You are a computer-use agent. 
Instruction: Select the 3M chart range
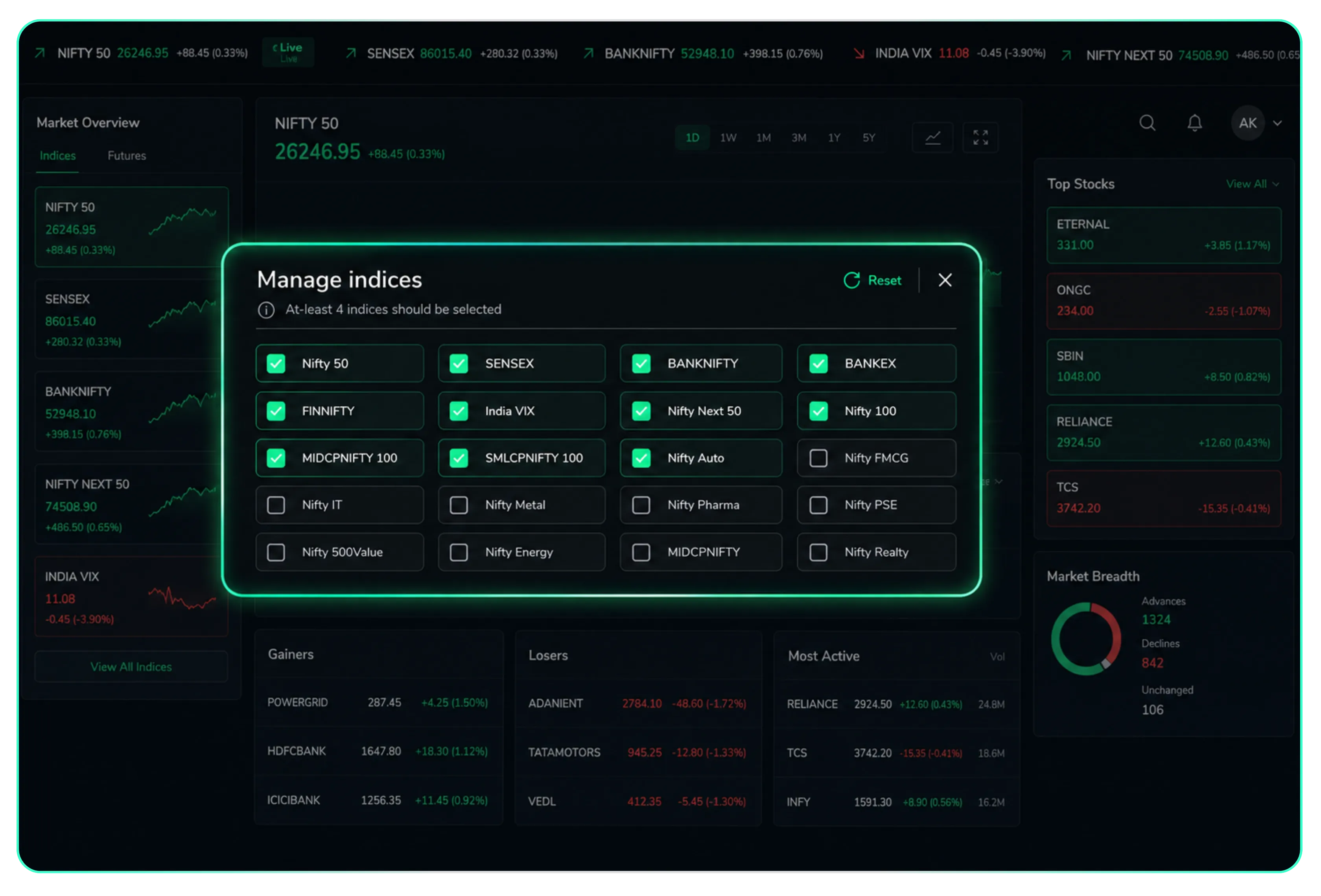799,138
